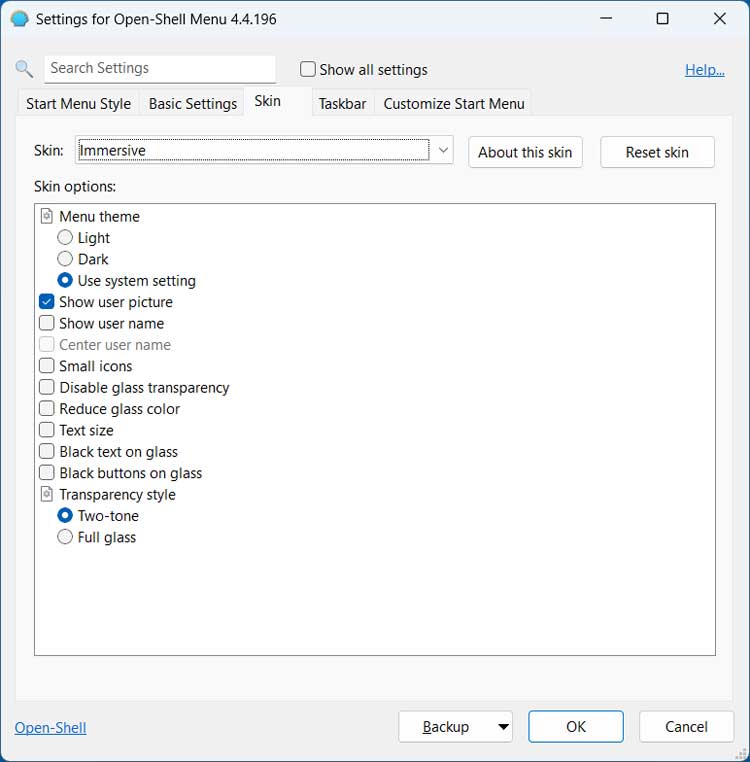Check Black buttons on glass
This screenshot has width=750, height=762.
[x=47, y=473]
